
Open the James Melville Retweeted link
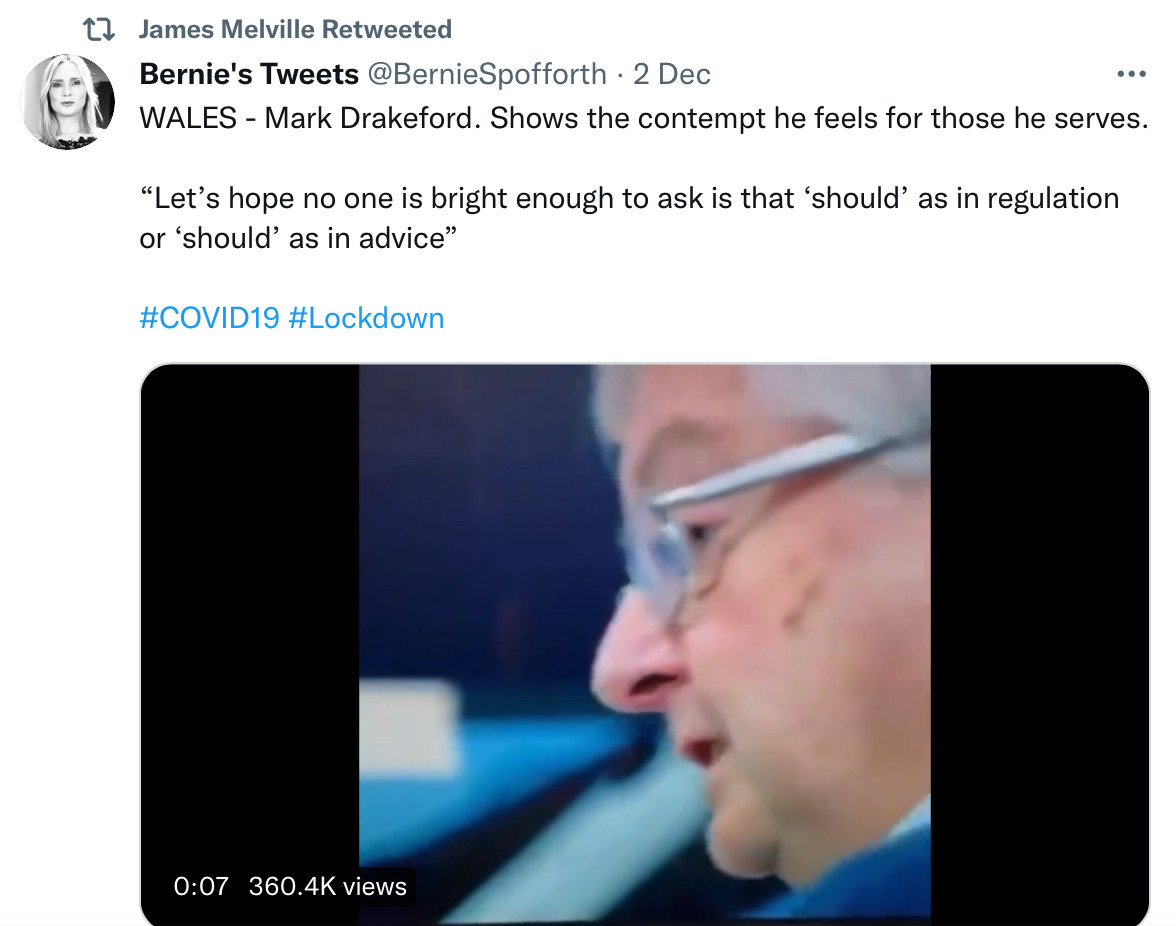point(295,30)
